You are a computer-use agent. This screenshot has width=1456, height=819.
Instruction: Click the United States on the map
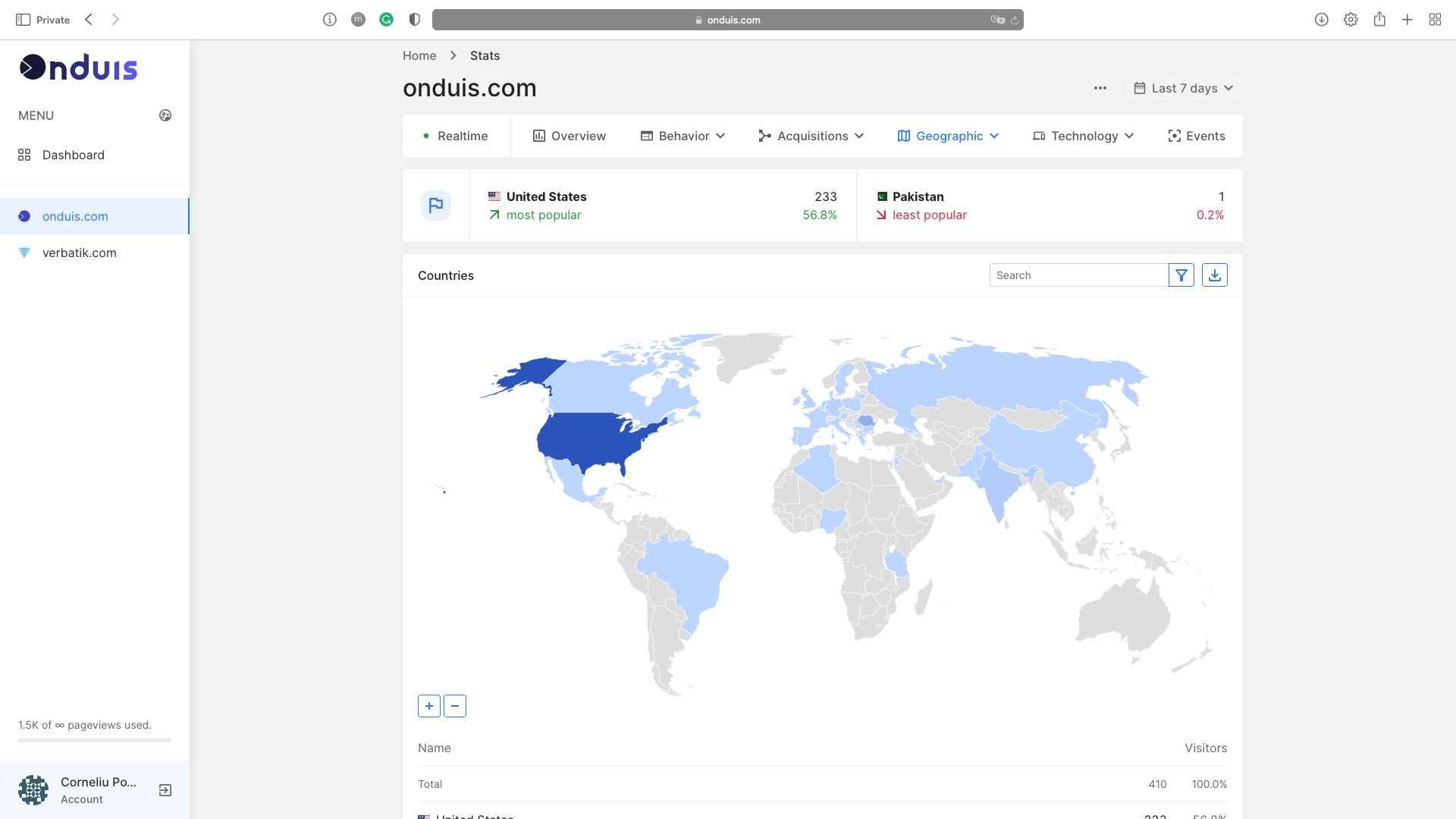tap(591, 438)
